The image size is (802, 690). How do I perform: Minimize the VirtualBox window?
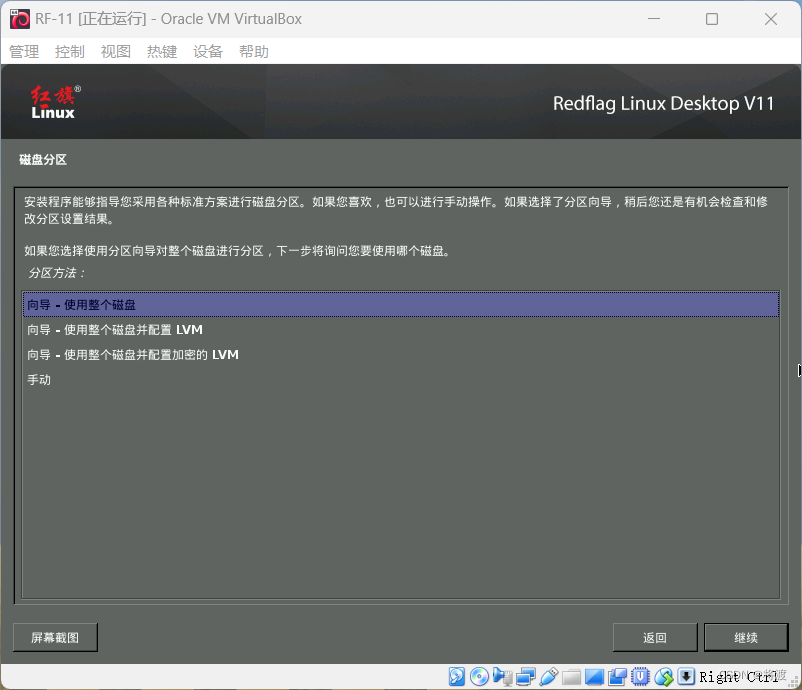pos(654,19)
